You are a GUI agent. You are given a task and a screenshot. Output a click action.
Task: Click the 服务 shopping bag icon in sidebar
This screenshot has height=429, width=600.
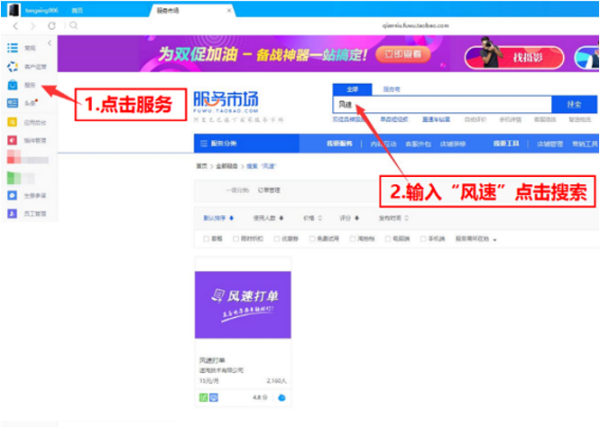tap(11, 86)
